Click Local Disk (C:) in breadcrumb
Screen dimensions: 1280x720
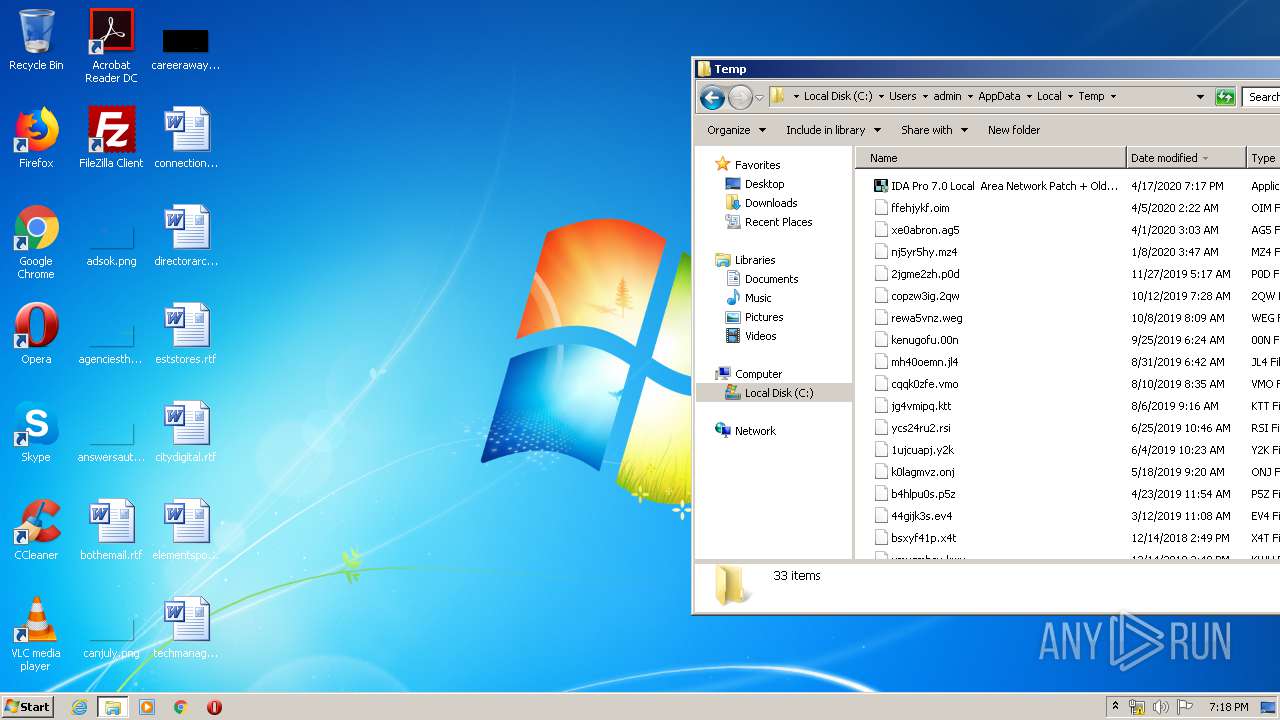tap(838, 97)
